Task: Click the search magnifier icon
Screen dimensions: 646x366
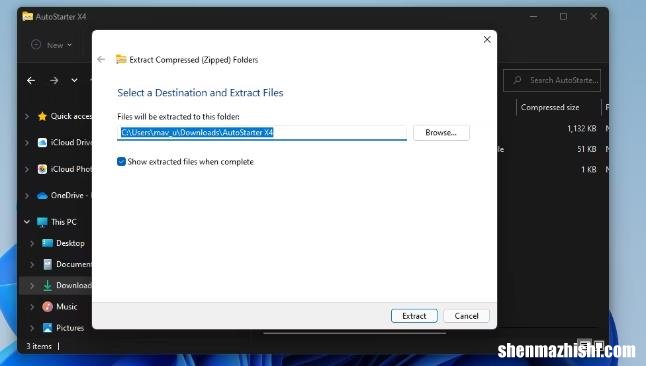Action: 517,80
